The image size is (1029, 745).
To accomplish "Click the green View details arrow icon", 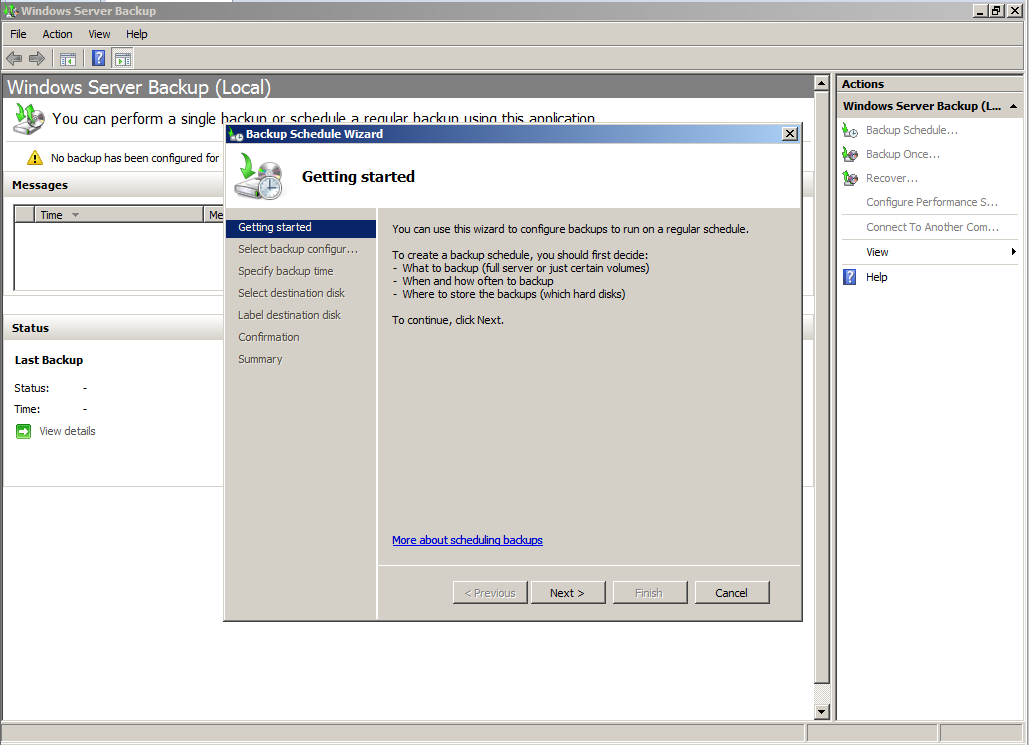I will tap(24, 431).
